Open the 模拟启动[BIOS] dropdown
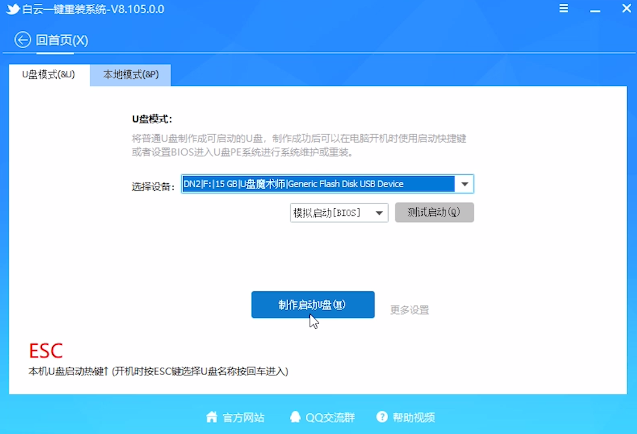This screenshot has width=637, height=434. pyautogui.click(x=339, y=213)
